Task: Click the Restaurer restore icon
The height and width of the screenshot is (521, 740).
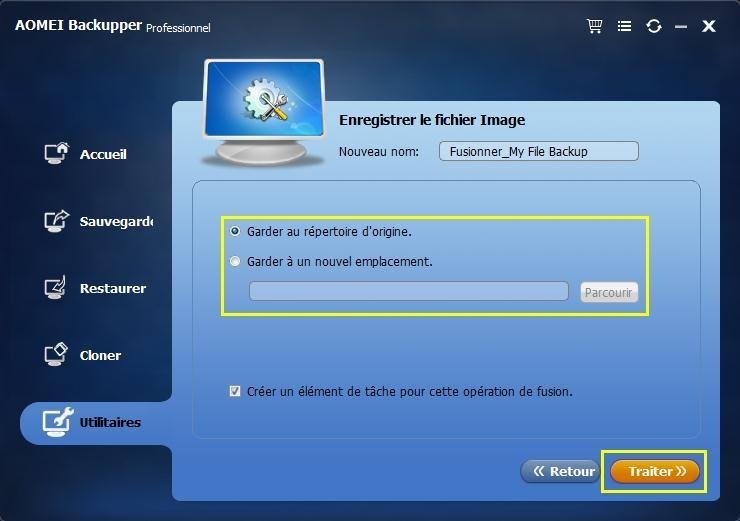Action: 56,287
